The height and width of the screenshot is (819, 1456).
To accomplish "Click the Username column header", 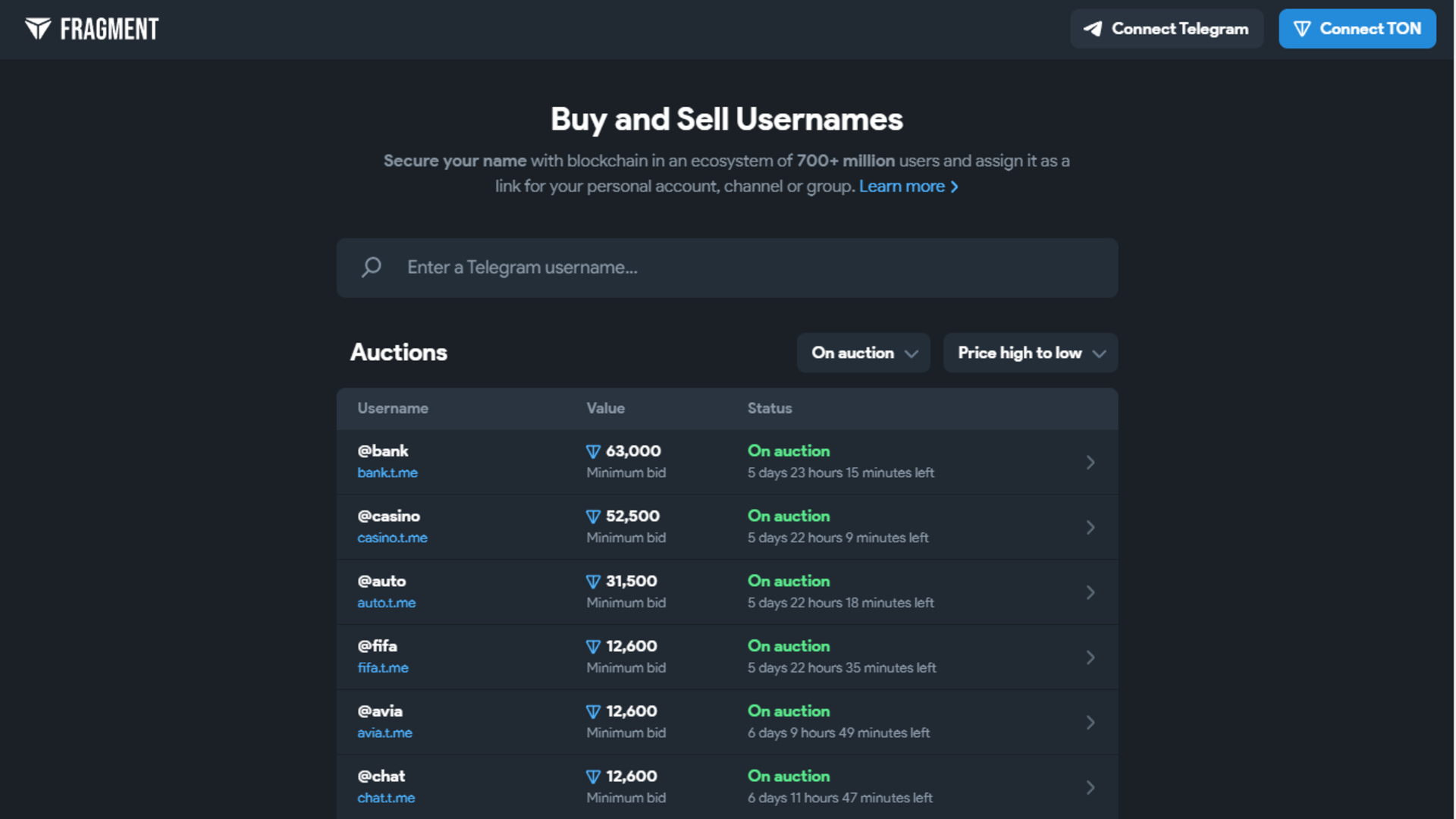I will [x=393, y=408].
